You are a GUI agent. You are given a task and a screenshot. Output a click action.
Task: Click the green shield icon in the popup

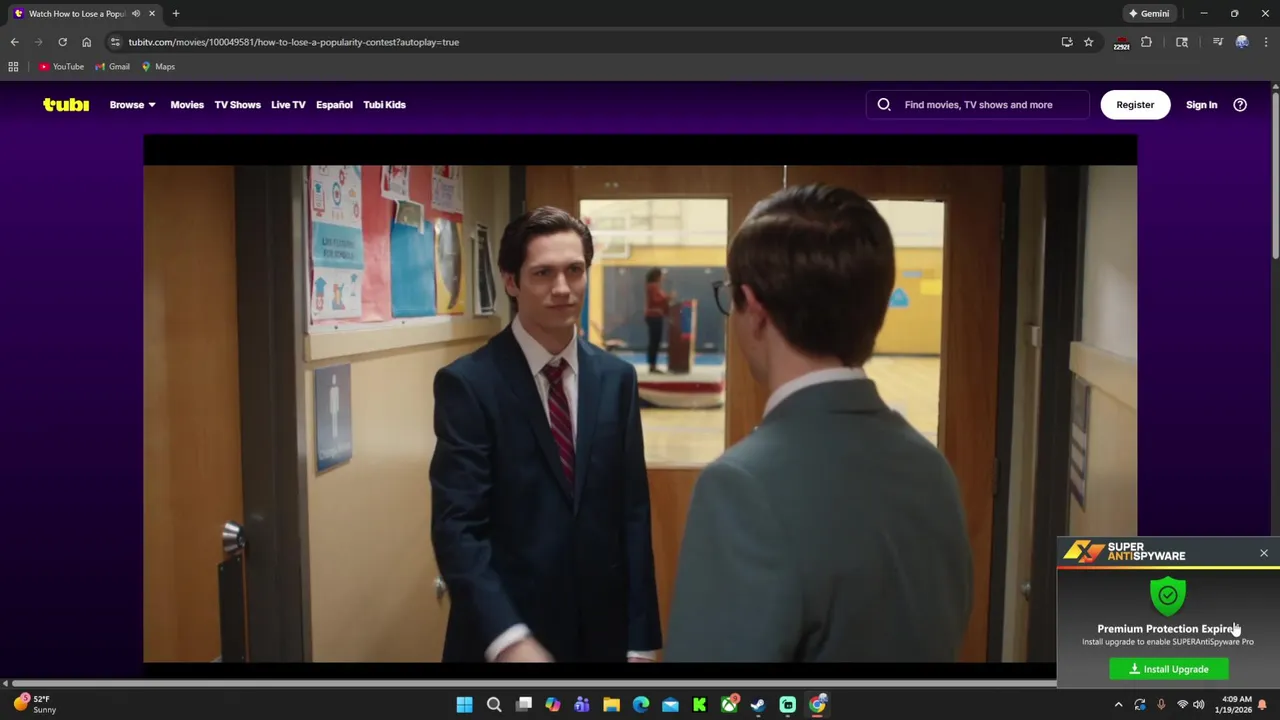tap(1168, 596)
